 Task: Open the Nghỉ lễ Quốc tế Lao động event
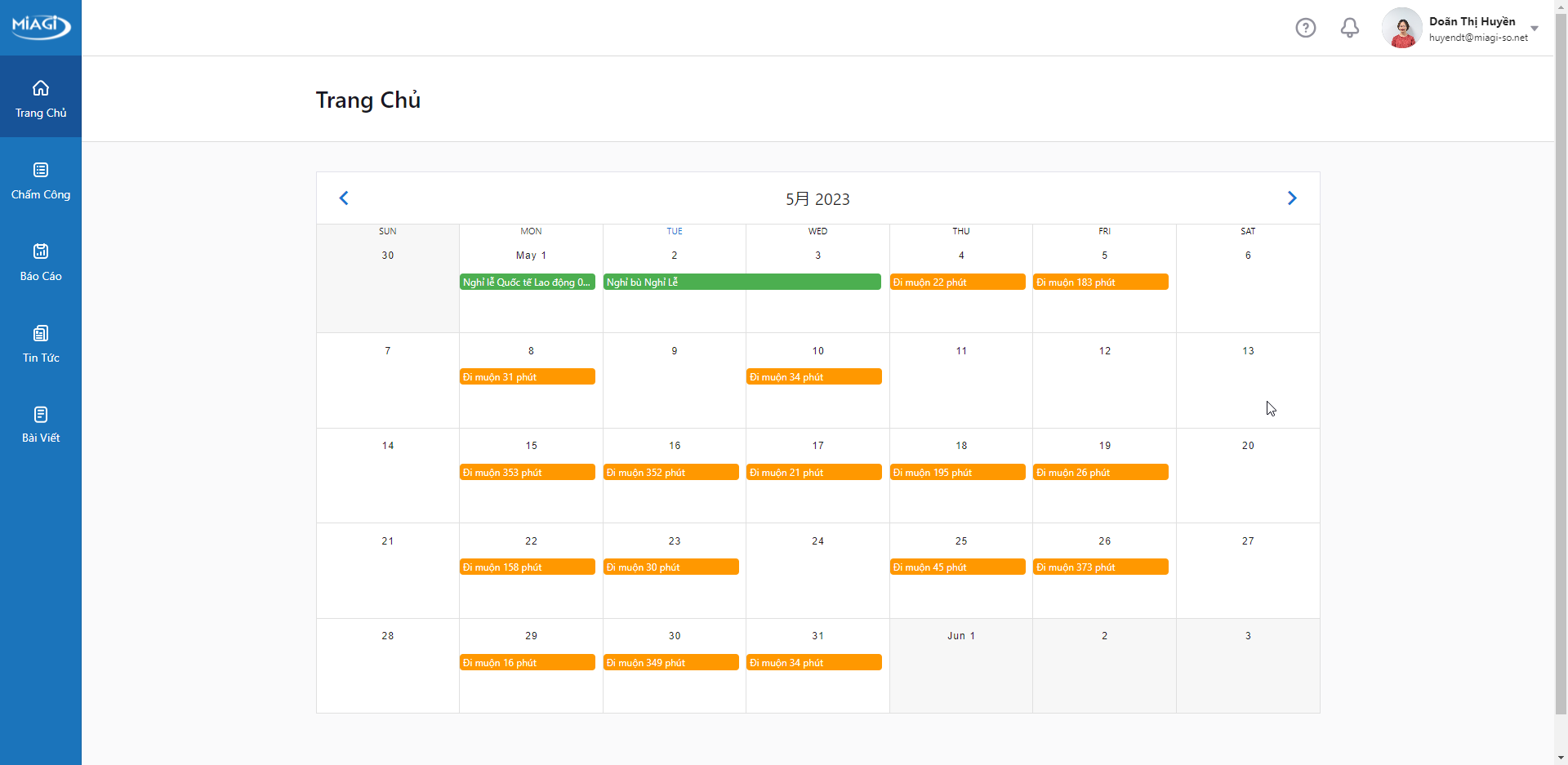point(527,282)
